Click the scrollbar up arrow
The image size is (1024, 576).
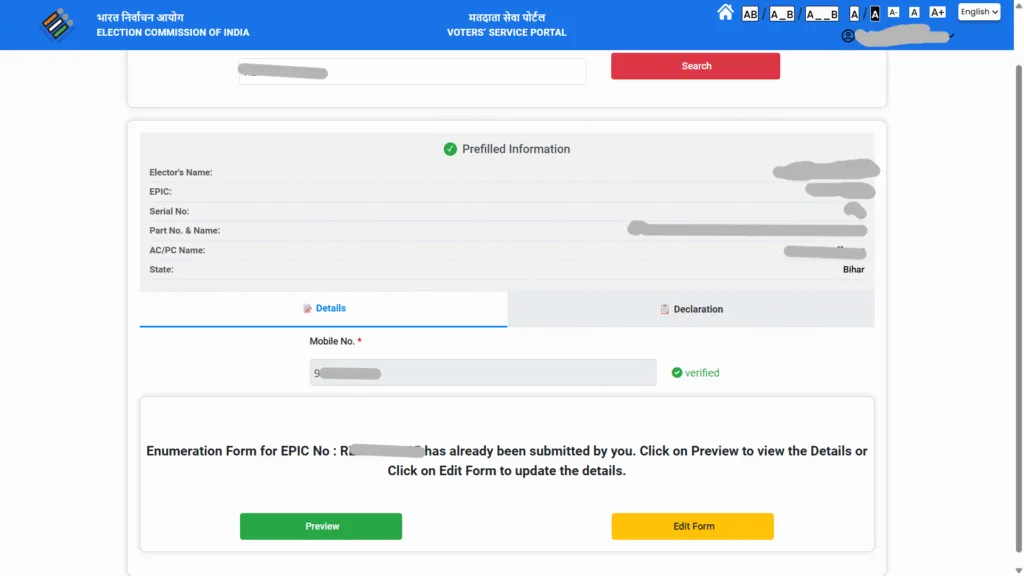coord(1018,4)
